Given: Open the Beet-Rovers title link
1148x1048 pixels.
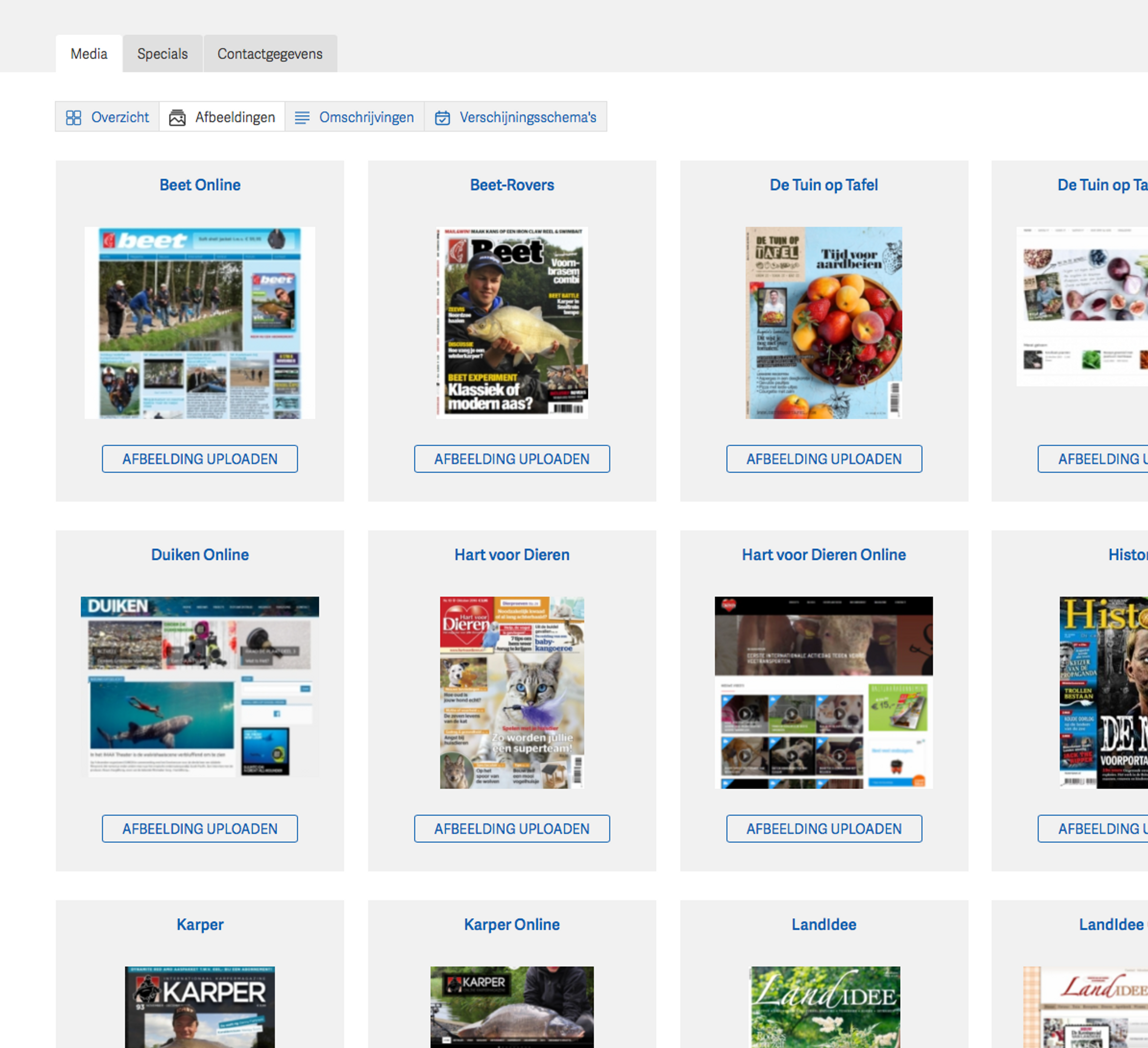Looking at the screenshot, I should 512,185.
